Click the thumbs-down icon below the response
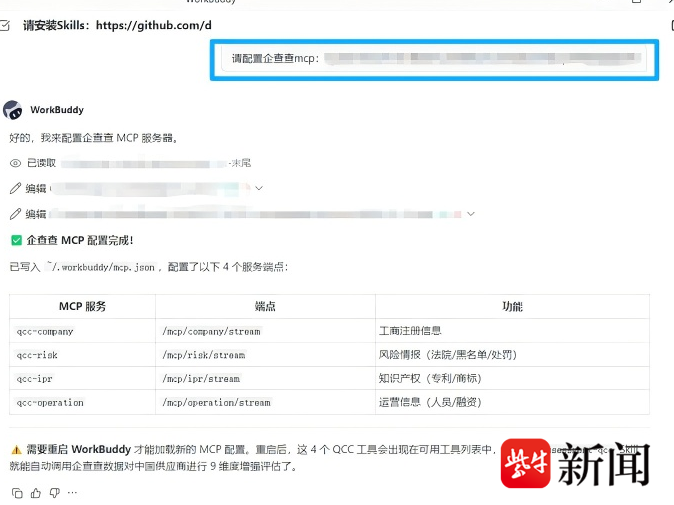The width and height of the screenshot is (674, 505). pos(54,493)
